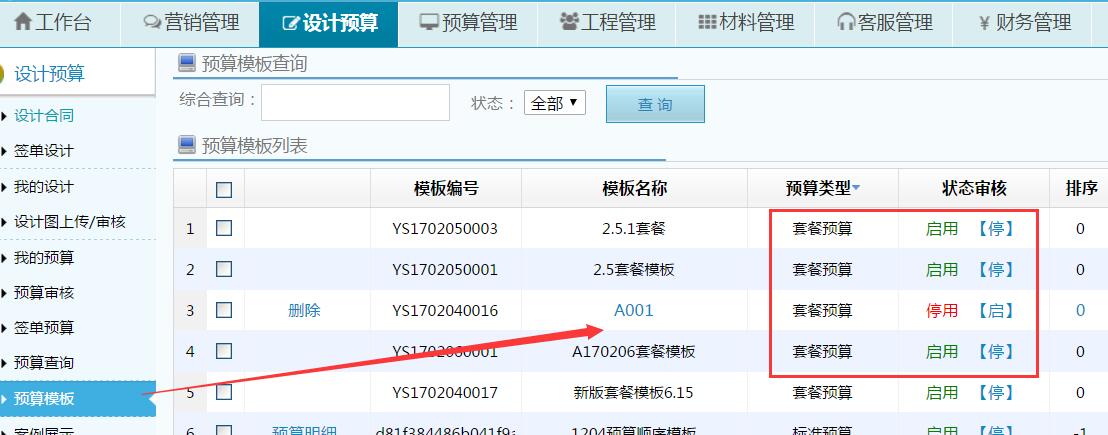Click the 预算类型 column sort arrow

(x=856, y=188)
